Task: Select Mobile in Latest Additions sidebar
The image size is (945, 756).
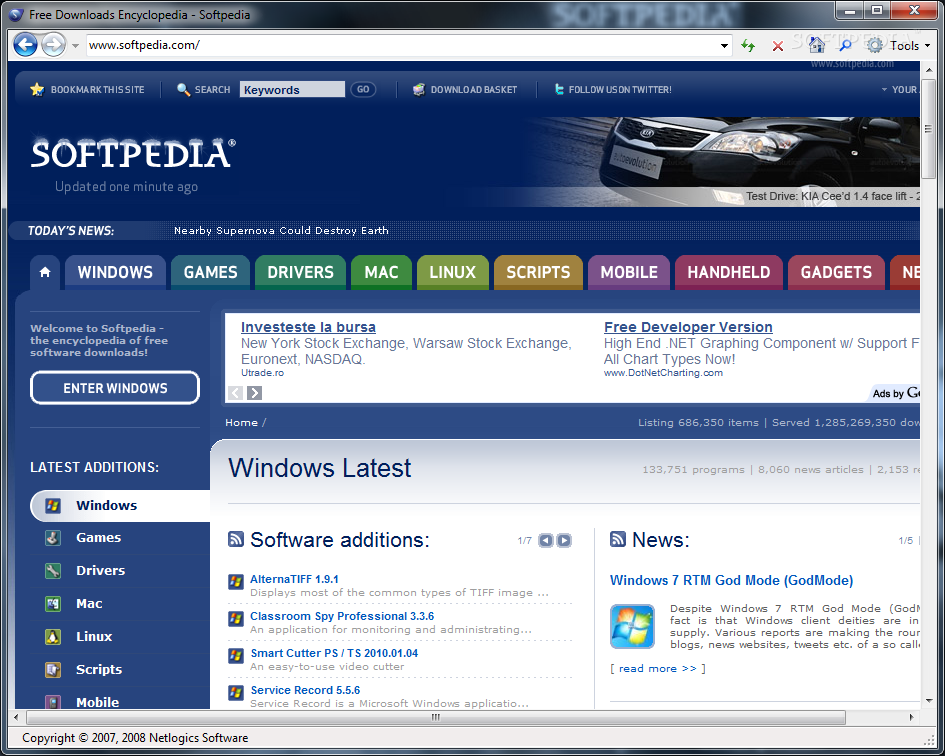Action: [120, 701]
